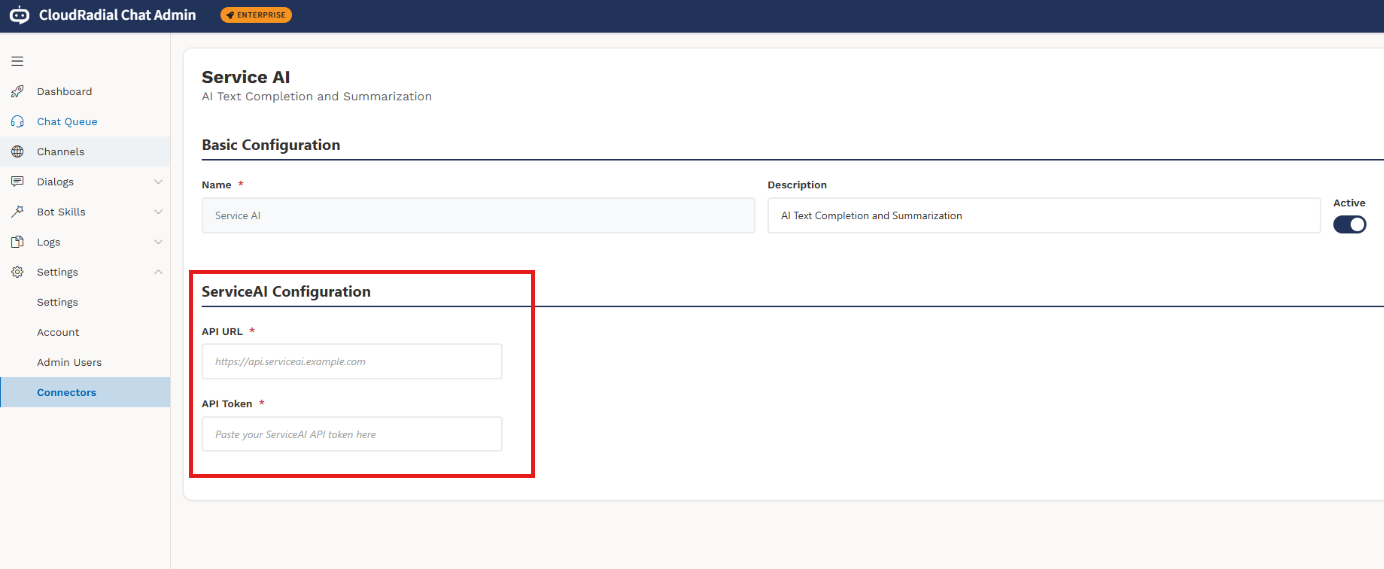Collapse the Settings section chevron
This screenshot has height=569, width=1384.
[158, 272]
